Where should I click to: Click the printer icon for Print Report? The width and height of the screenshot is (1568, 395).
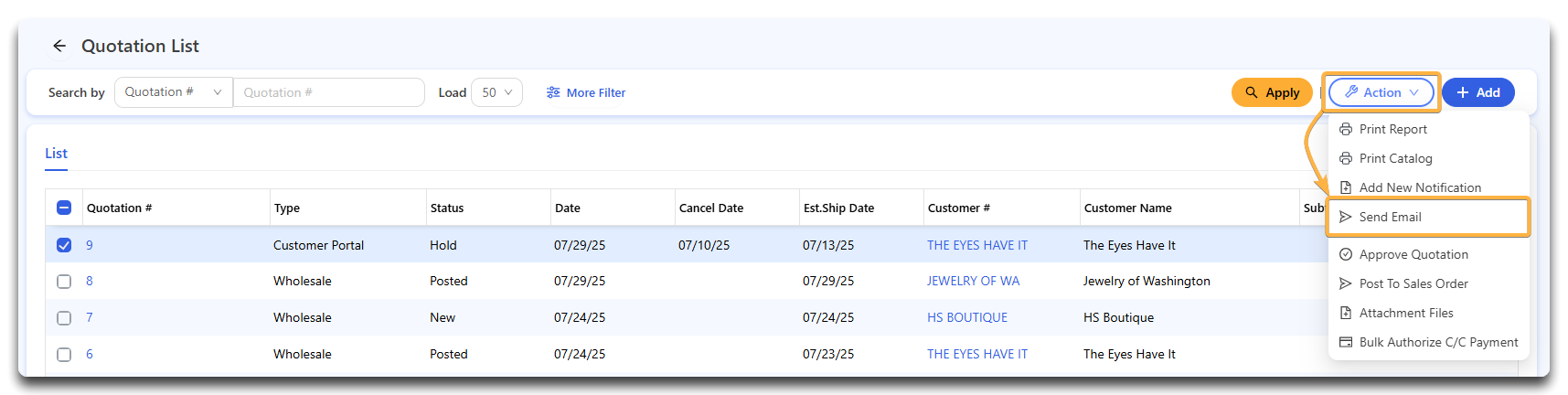[x=1346, y=129]
